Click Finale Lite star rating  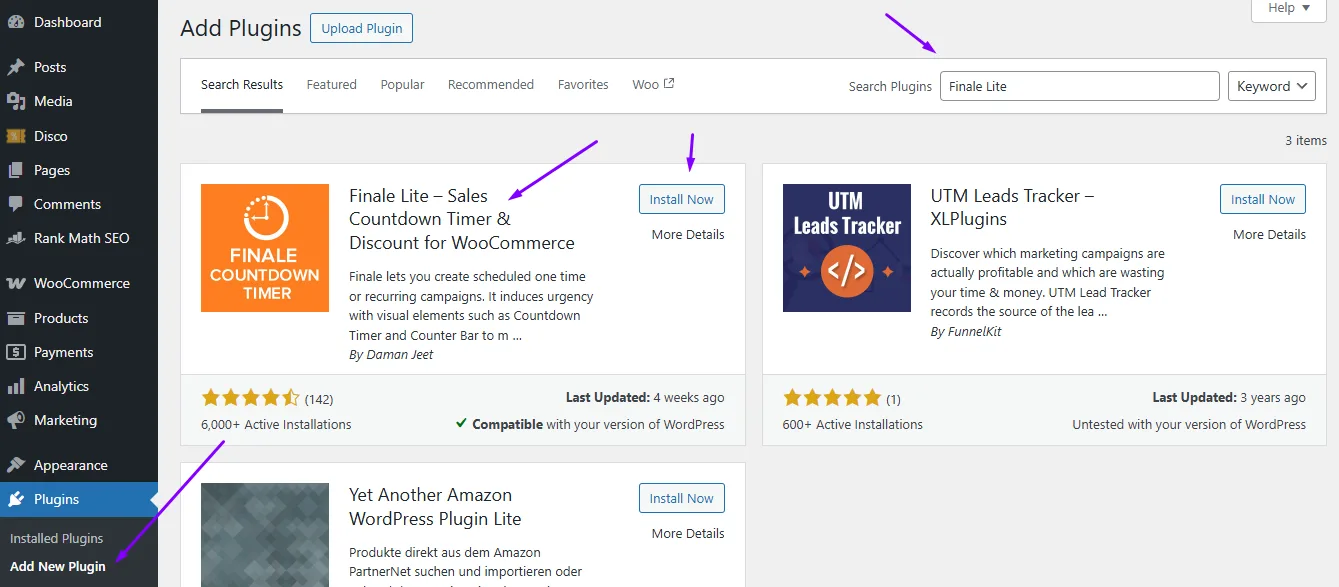(x=250, y=398)
